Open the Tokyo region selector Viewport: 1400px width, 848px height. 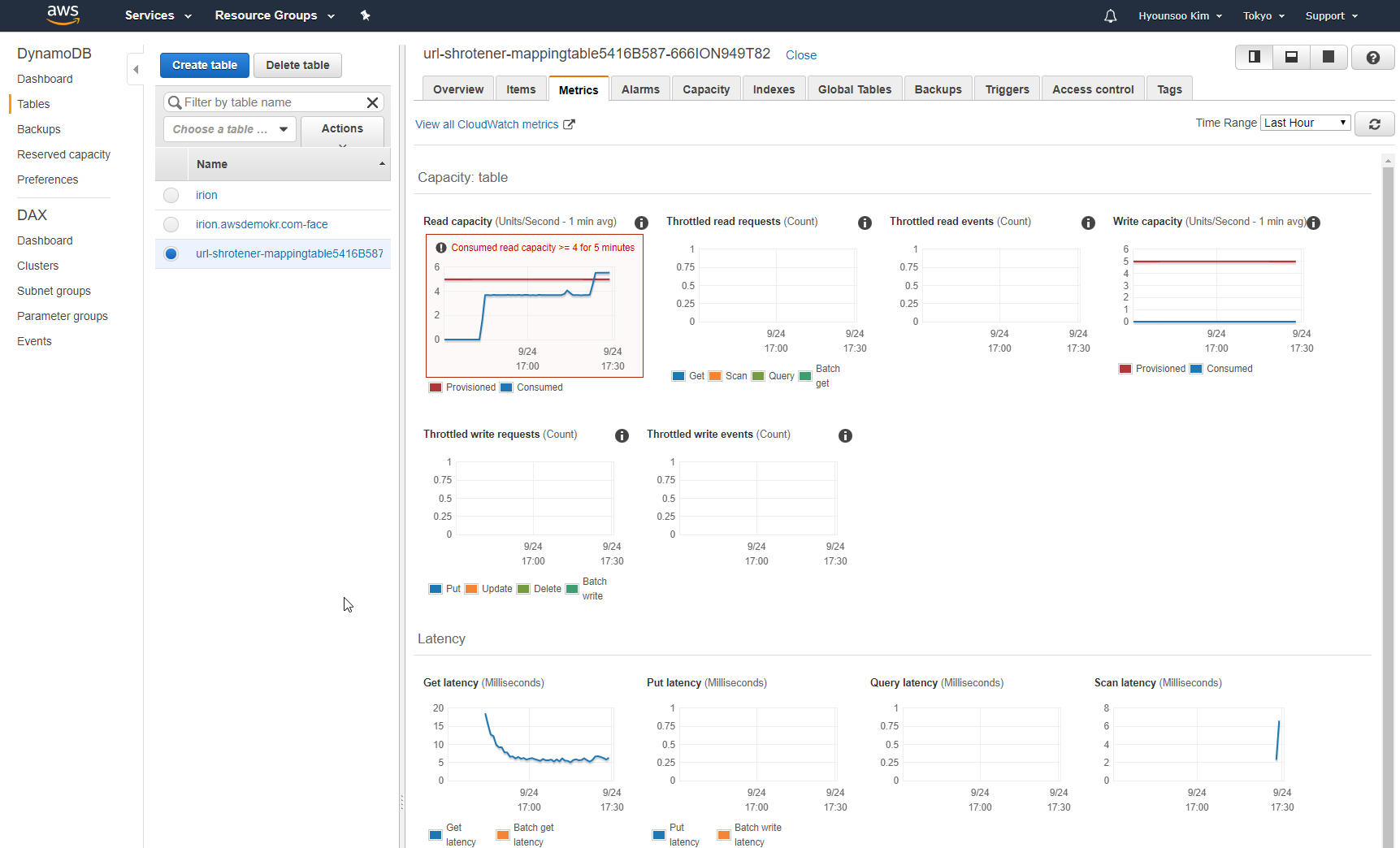1263,15
